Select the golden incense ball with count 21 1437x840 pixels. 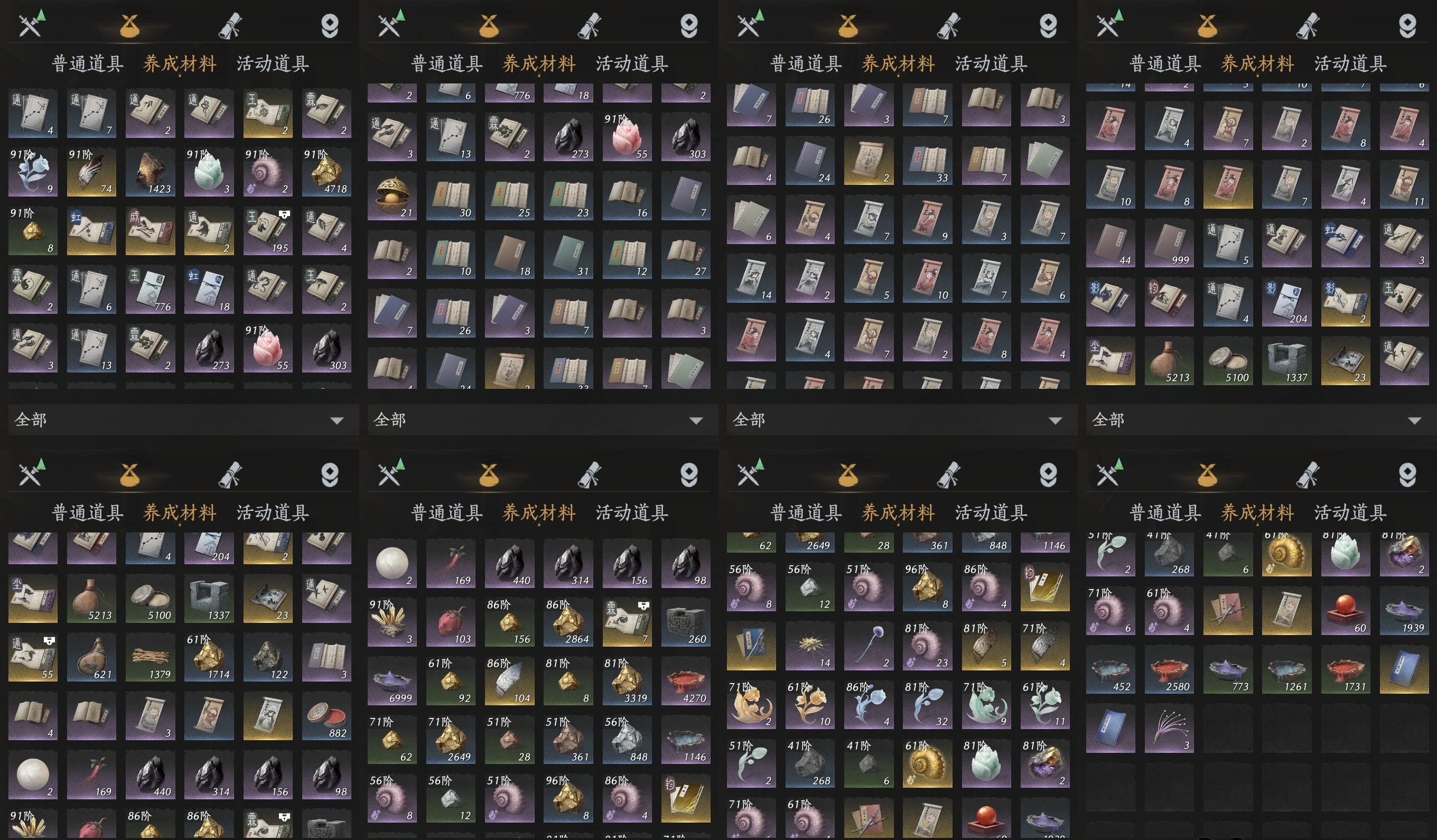pos(392,196)
